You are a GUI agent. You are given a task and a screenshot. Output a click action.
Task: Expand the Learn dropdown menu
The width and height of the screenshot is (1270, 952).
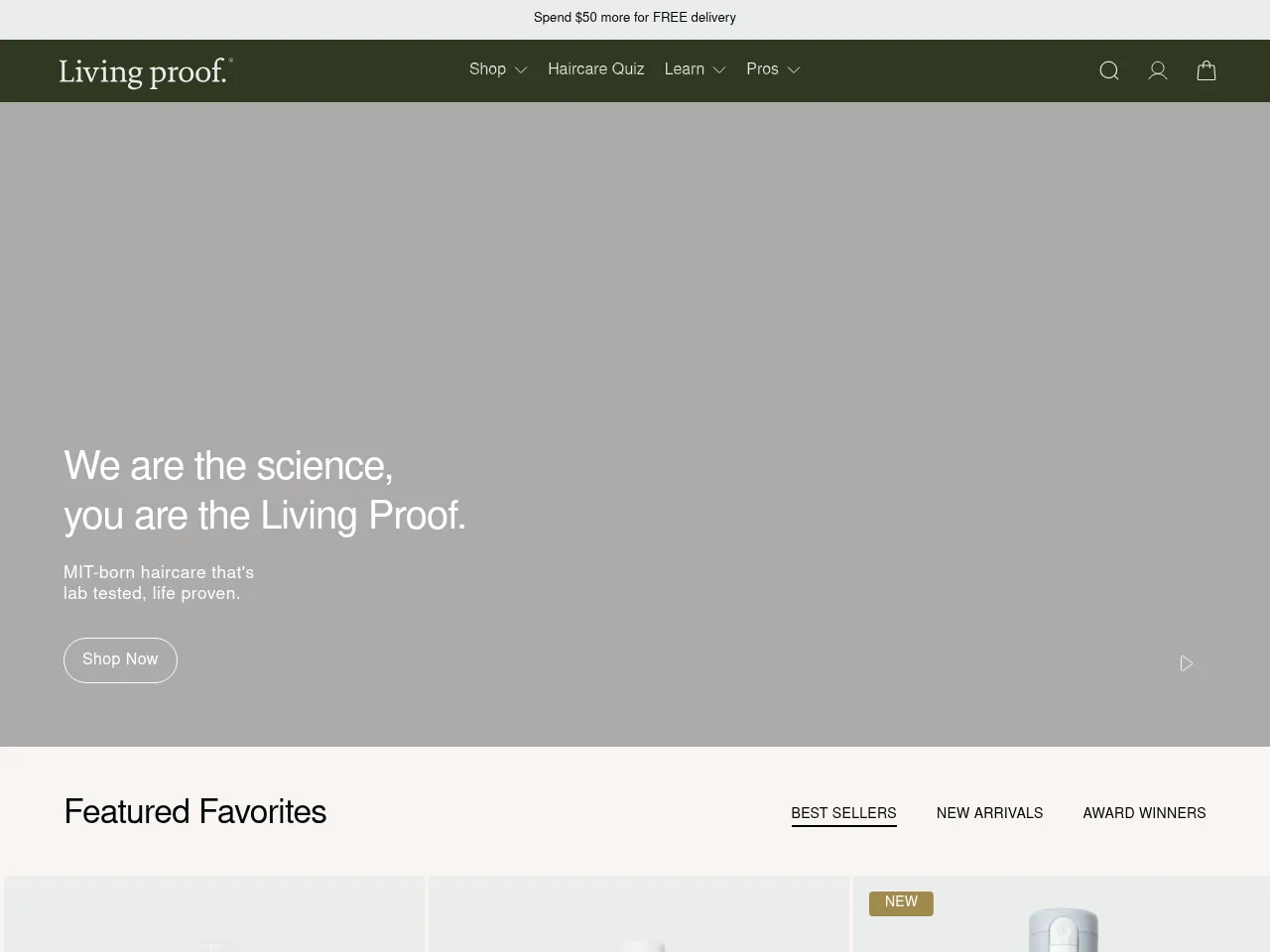(x=695, y=69)
